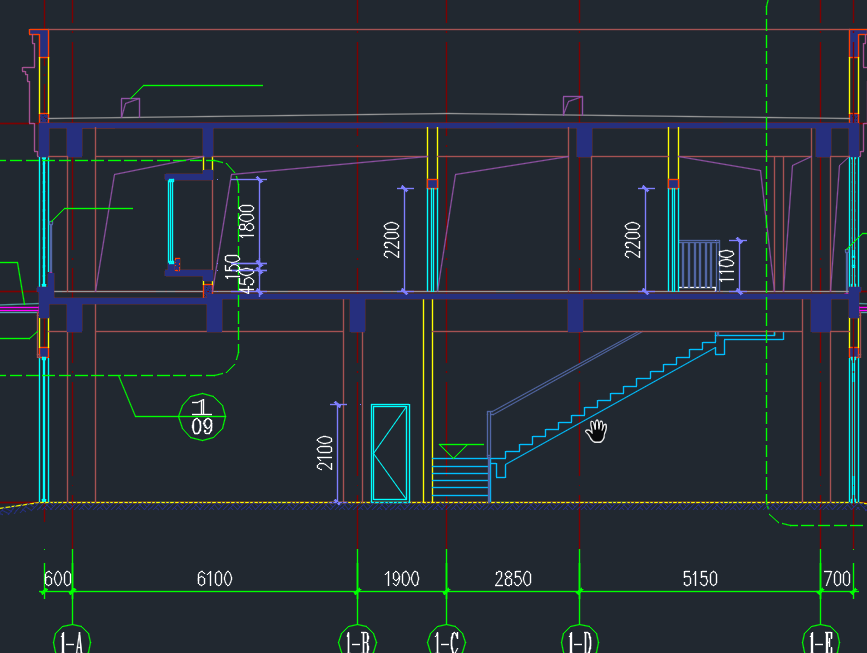Select the 1900 dimension text
This screenshot has width=867, height=653.
[x=401, y=579]
